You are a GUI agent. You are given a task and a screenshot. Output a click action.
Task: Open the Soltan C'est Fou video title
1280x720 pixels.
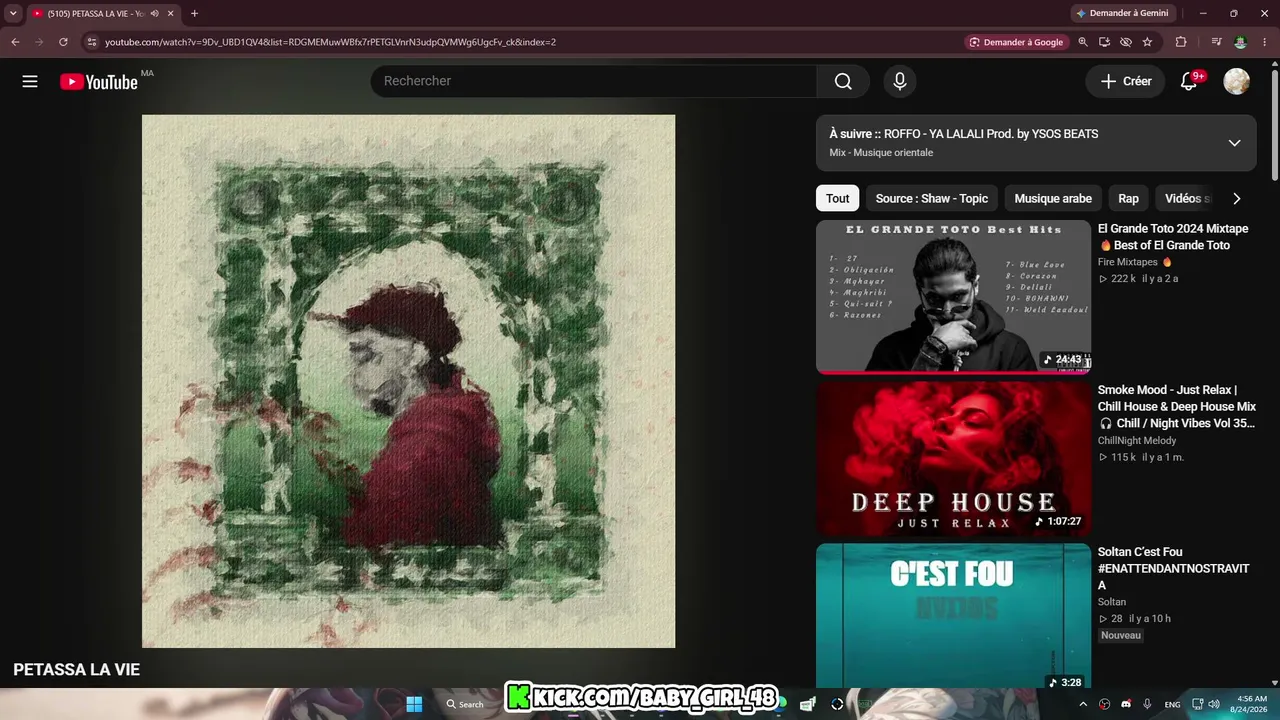click(x=1174, y=568)
